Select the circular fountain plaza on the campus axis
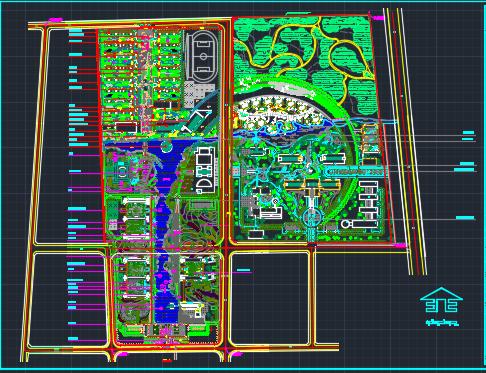486x373 pixels. [x=313, y=218]
